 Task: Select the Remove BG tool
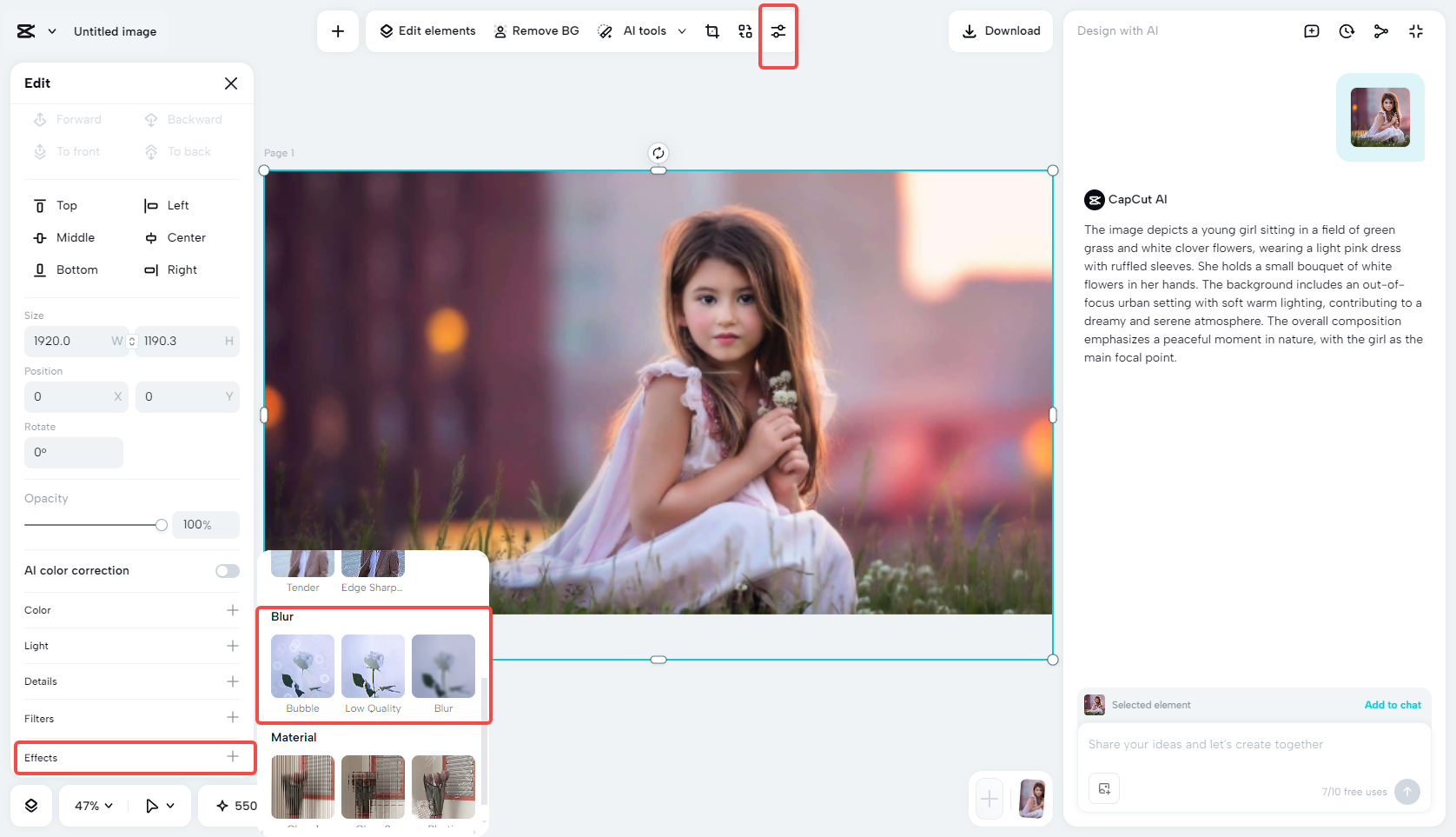tap(537, 30)
